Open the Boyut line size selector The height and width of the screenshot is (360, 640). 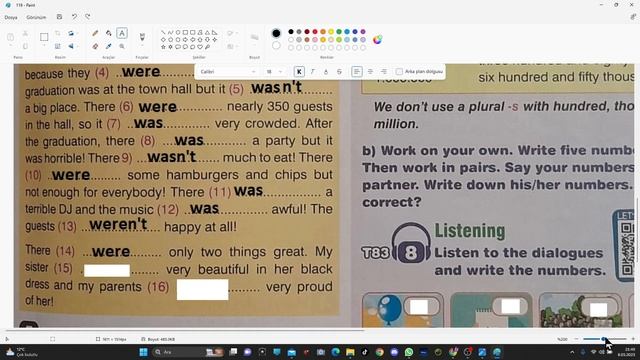click(255, 38)
